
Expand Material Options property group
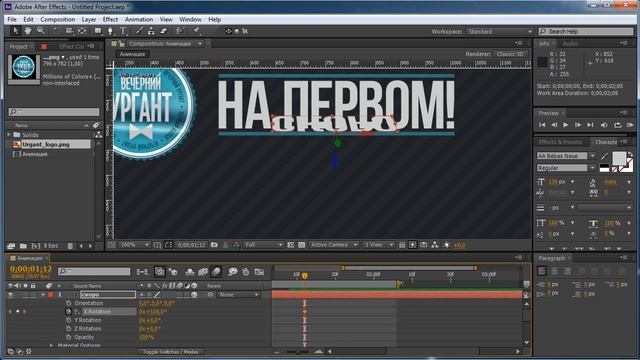click(x=51, y=345)
